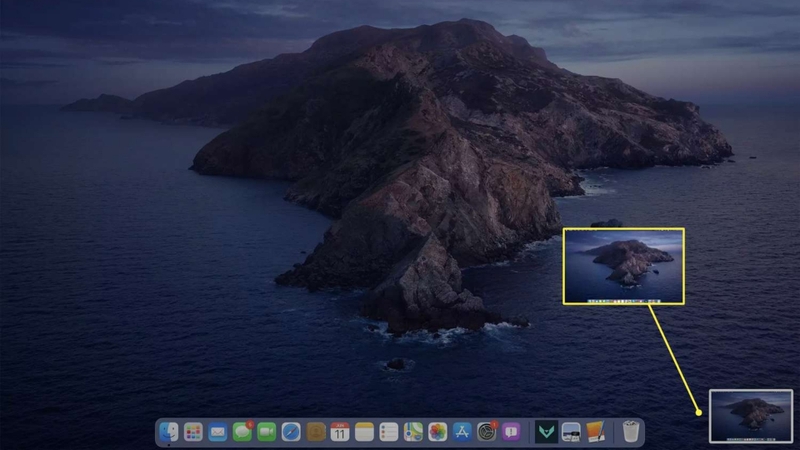Open Messages with the unread badge
This screenshot has height=450, width=800.
coord(242,432)
